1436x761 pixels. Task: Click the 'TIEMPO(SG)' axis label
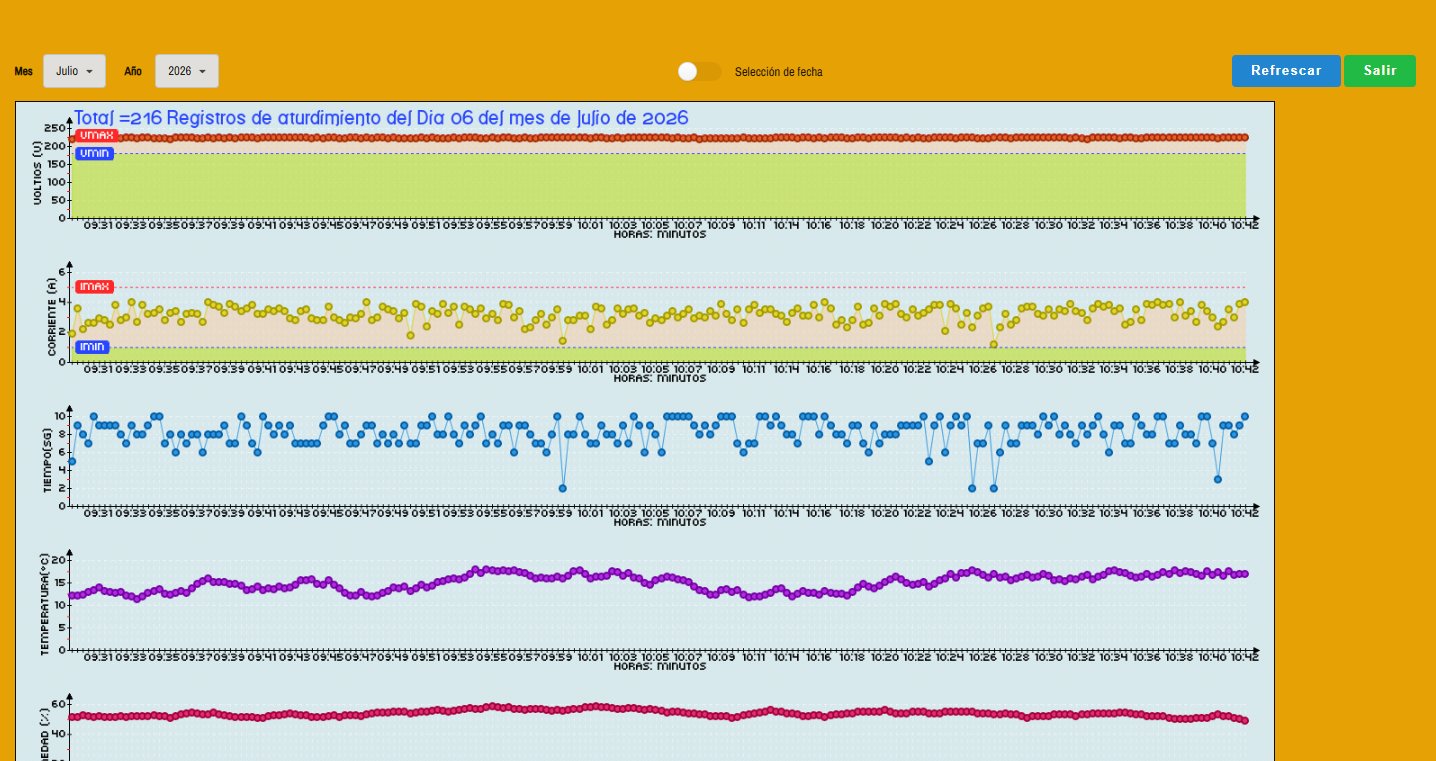point(47,461)
